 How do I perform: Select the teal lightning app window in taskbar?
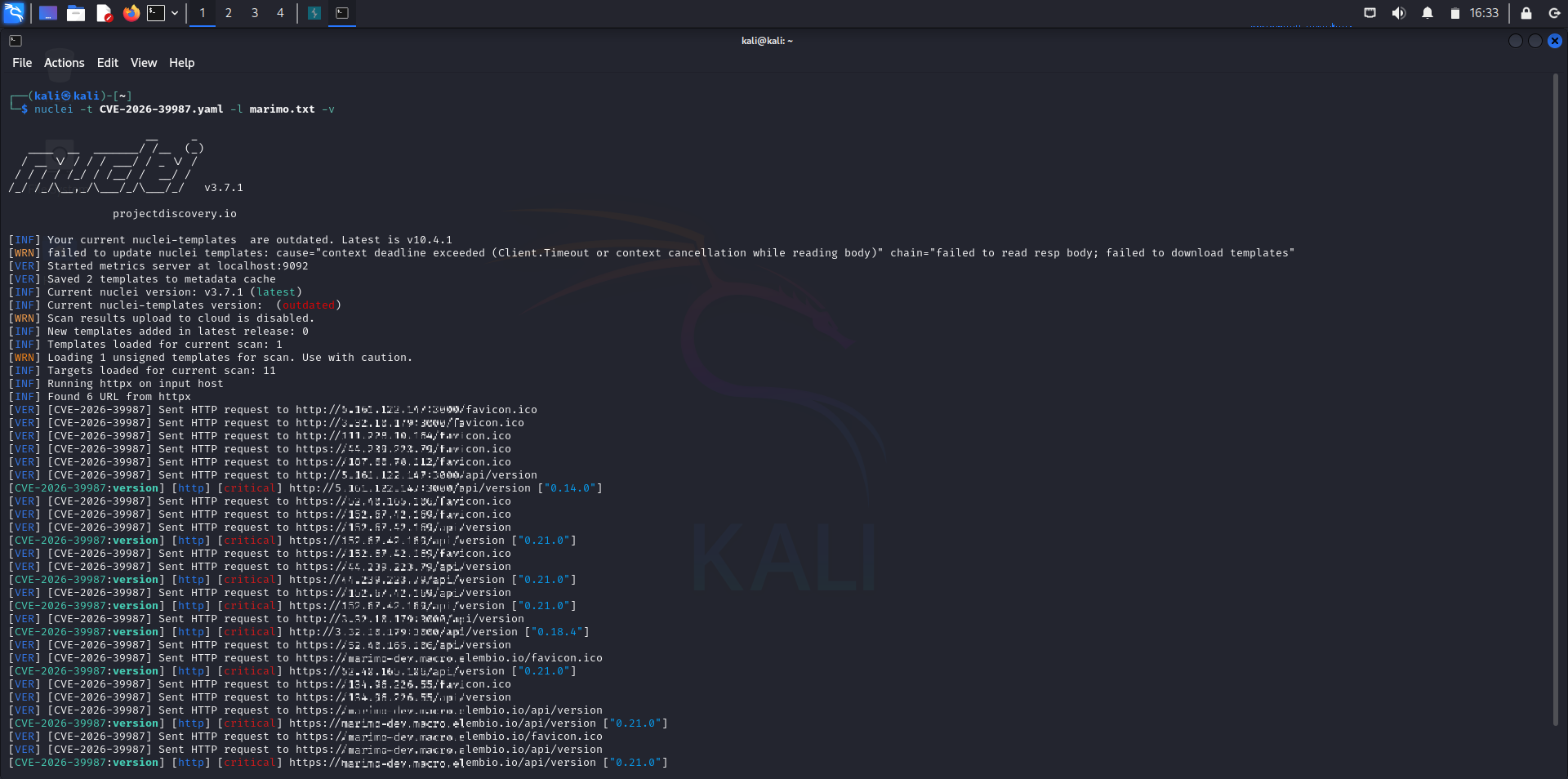pos(314,13)
